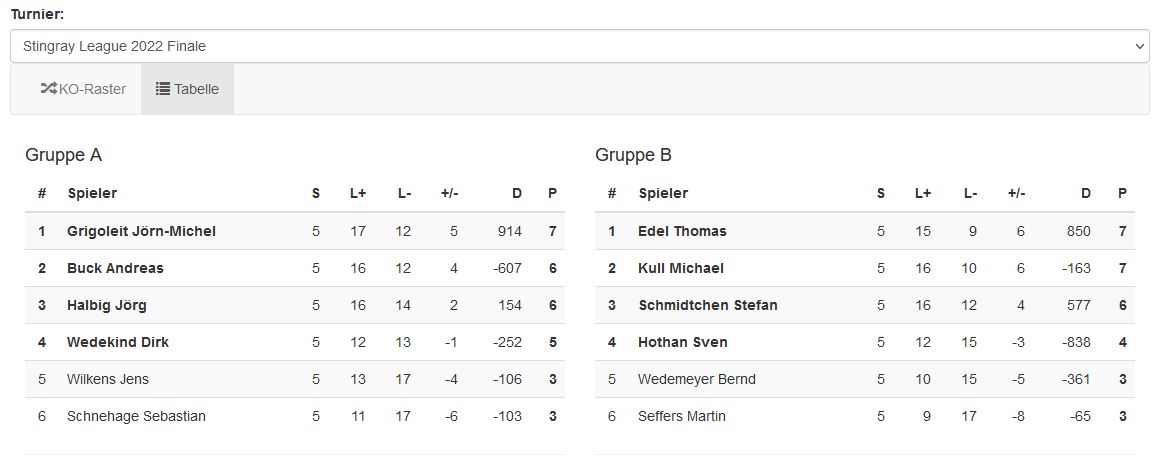
Task: Click the Gruppe B heading
Action: [x=633, y=155]
